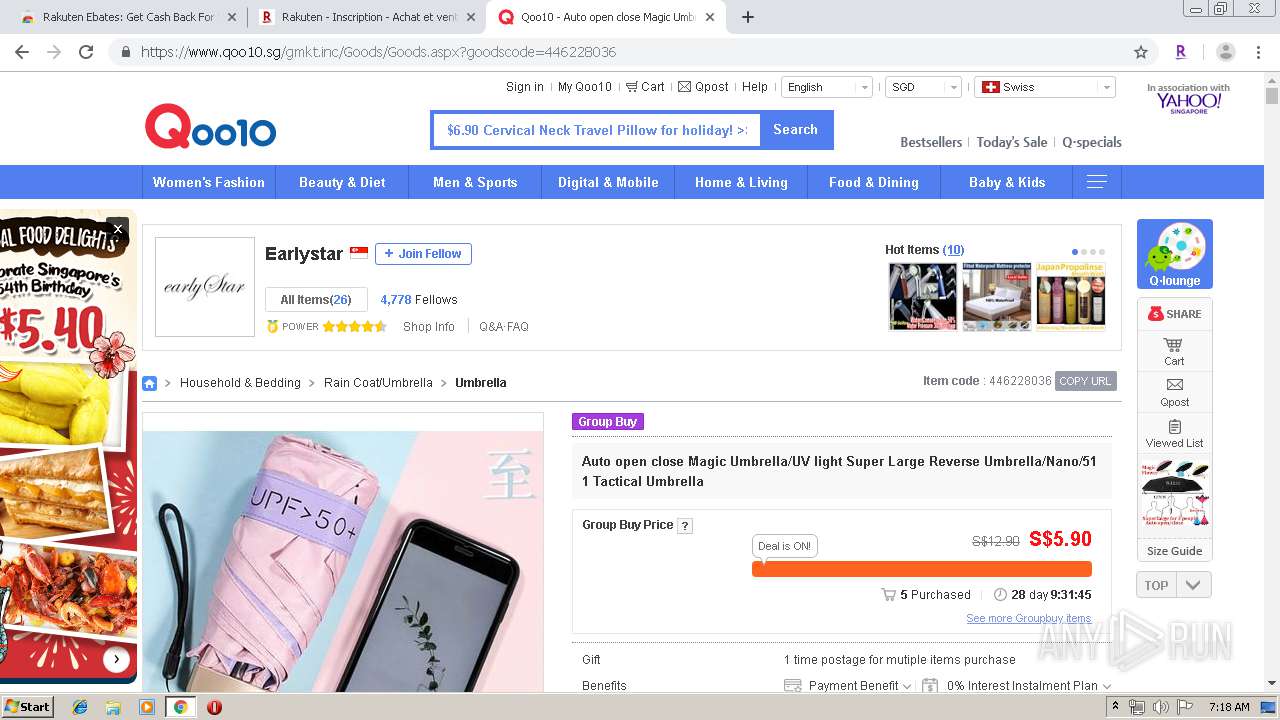Open the Swiss country dropdown
The height and width of the screenshot is (720, 1280).
pos(1045,87)
